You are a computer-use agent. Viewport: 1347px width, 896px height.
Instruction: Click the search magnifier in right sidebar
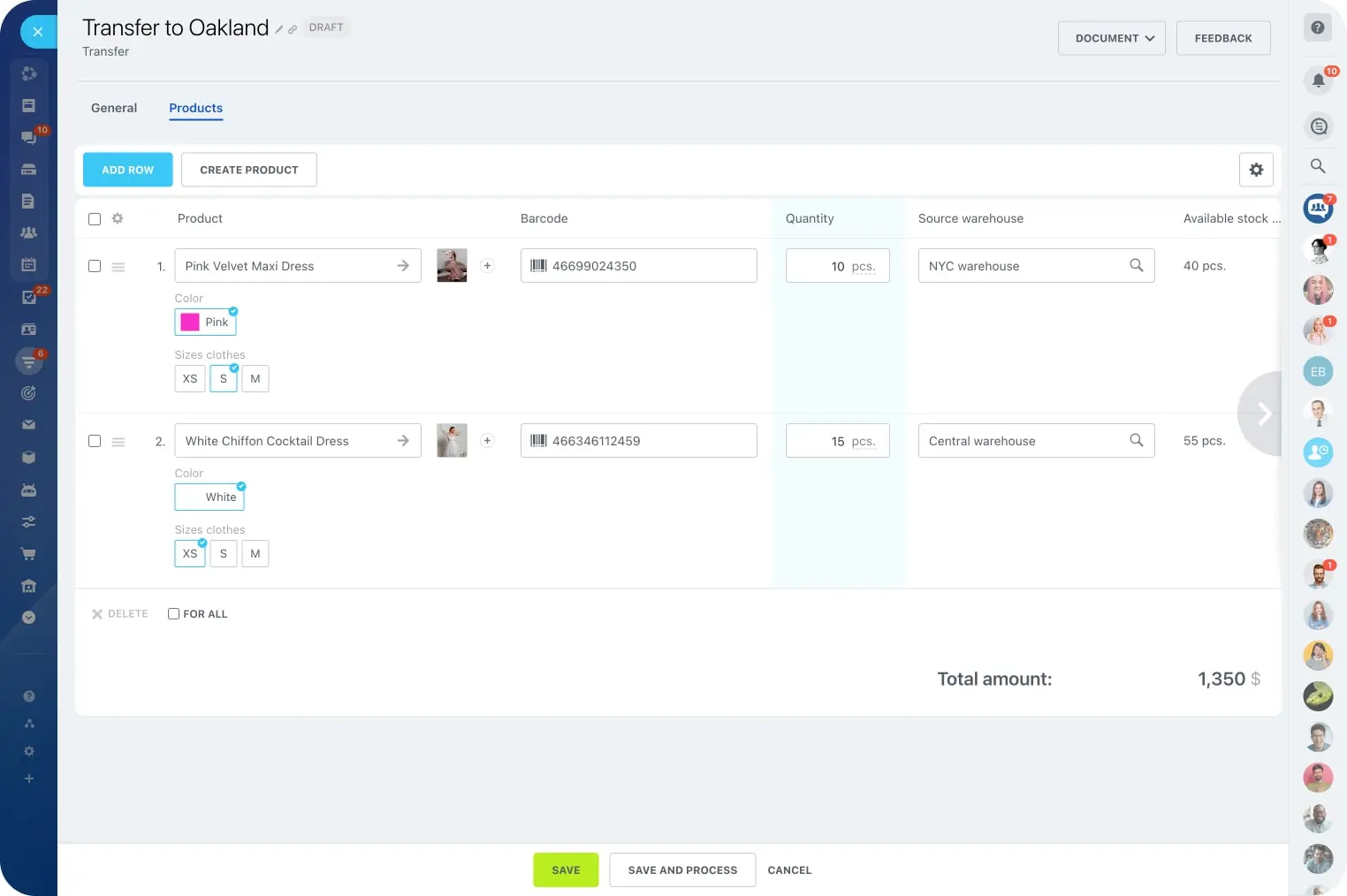(1318, 166)
